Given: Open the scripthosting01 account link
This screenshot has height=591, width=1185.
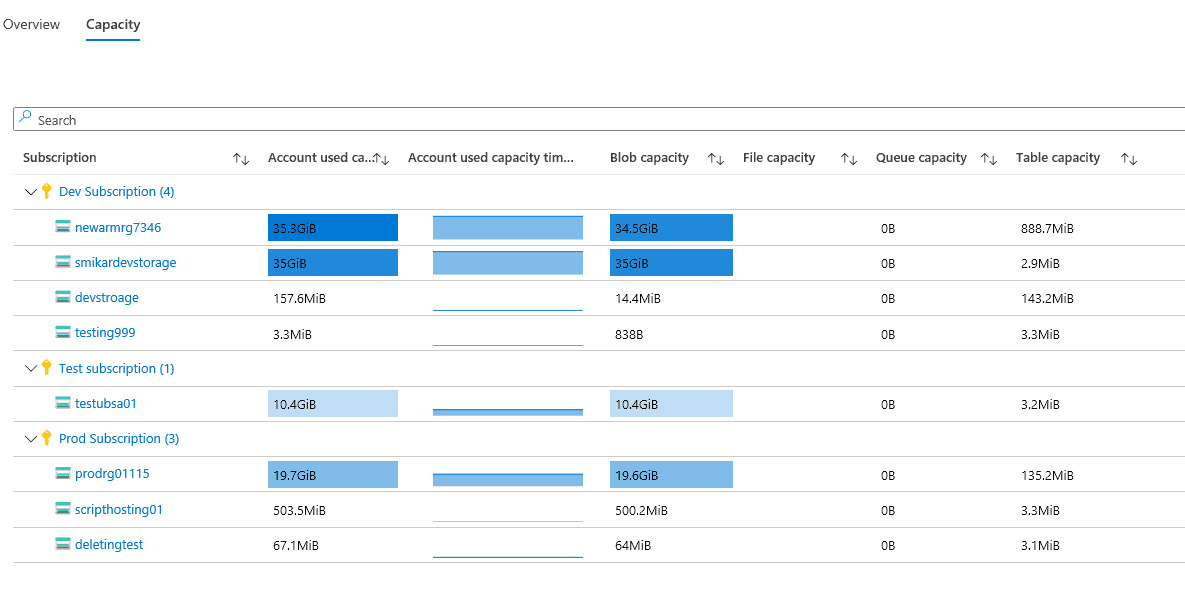Looking at the screenshot, I should tap(118, 509).
